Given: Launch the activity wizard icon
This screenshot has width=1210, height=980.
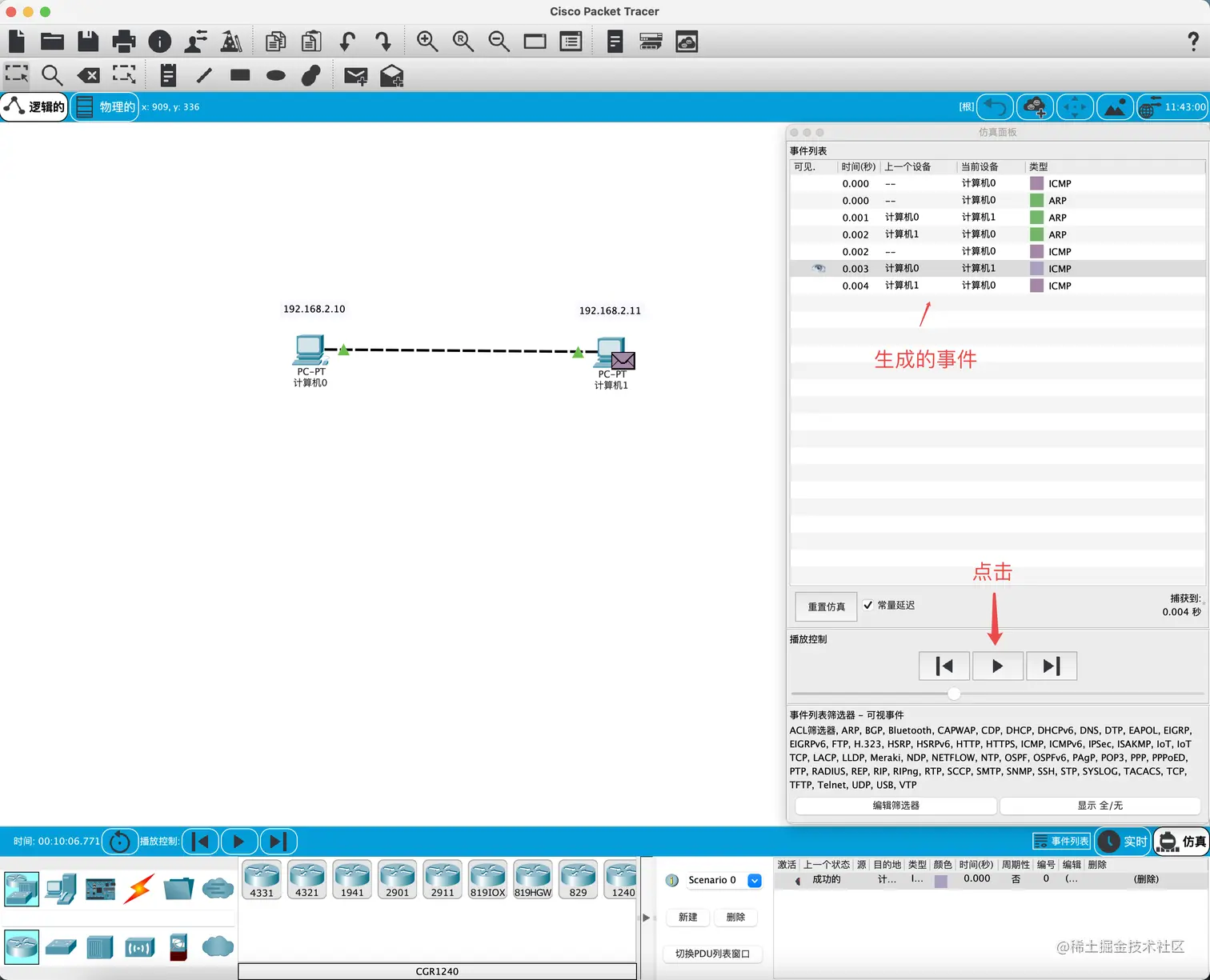Looking at the screenshot, I should tap(196, 41).
